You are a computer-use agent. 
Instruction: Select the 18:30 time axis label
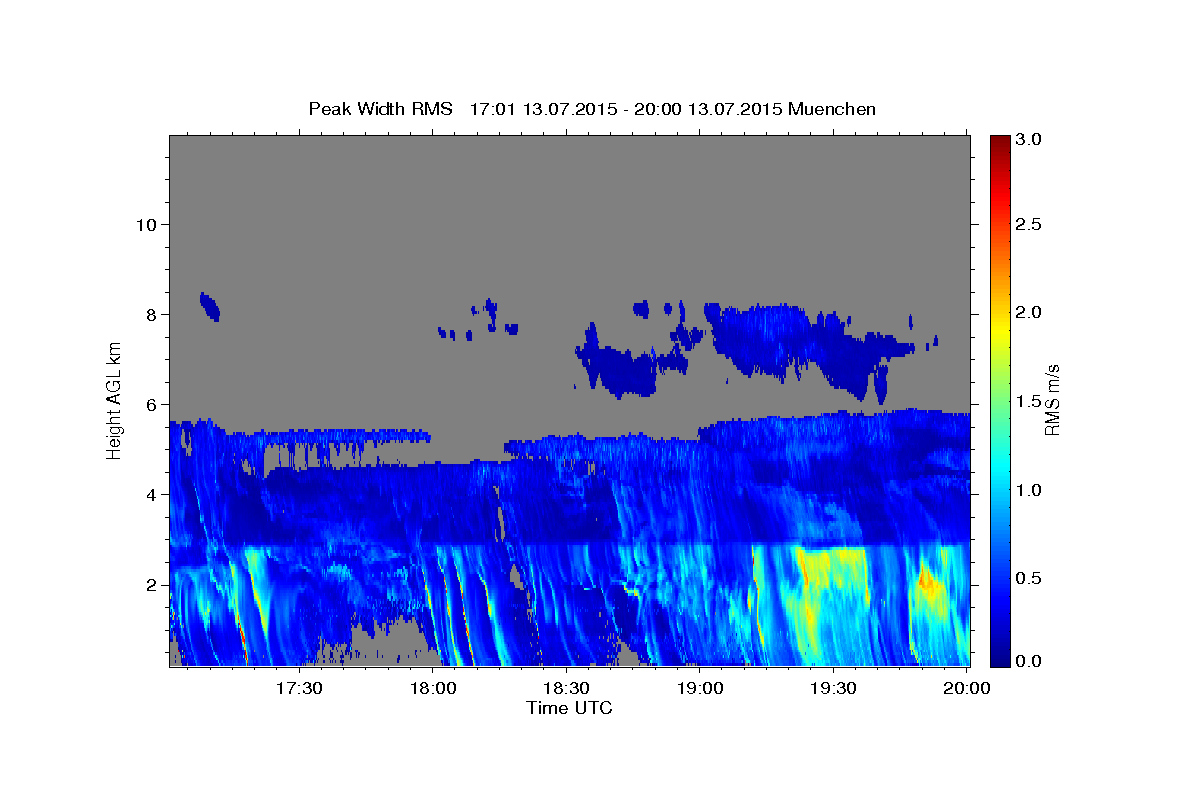(567, 688)
